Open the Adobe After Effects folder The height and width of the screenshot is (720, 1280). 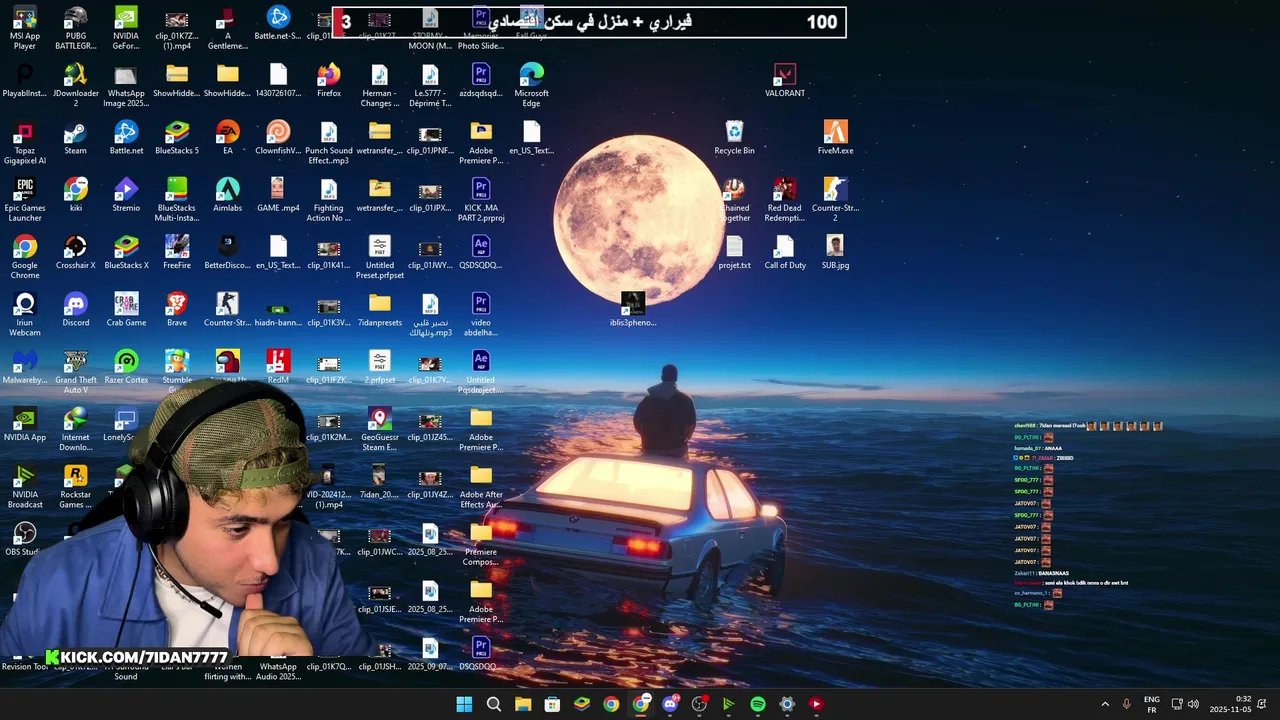[x=481, y=487]
